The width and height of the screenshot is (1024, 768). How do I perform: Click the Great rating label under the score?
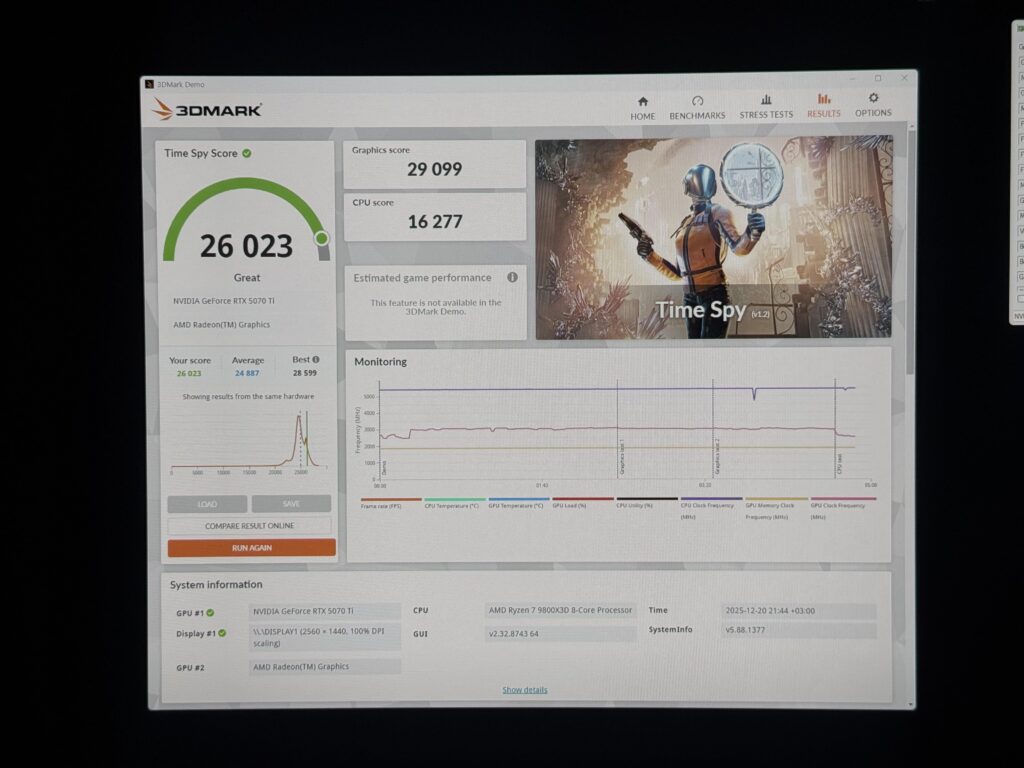pyautogui.click(x=247, y=278)
